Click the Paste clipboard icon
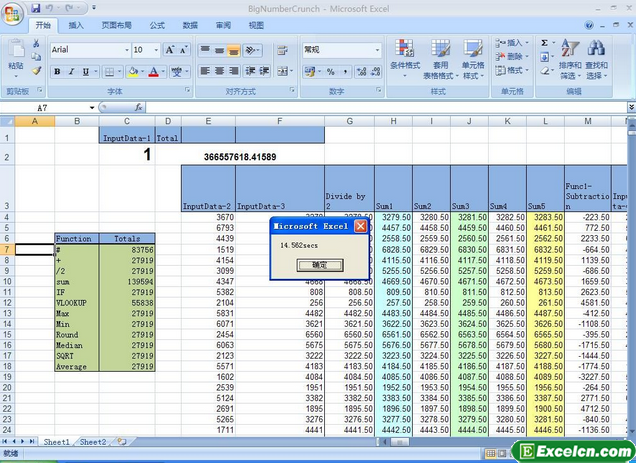This screenshot has width=636, height=463. click(16, 50)
